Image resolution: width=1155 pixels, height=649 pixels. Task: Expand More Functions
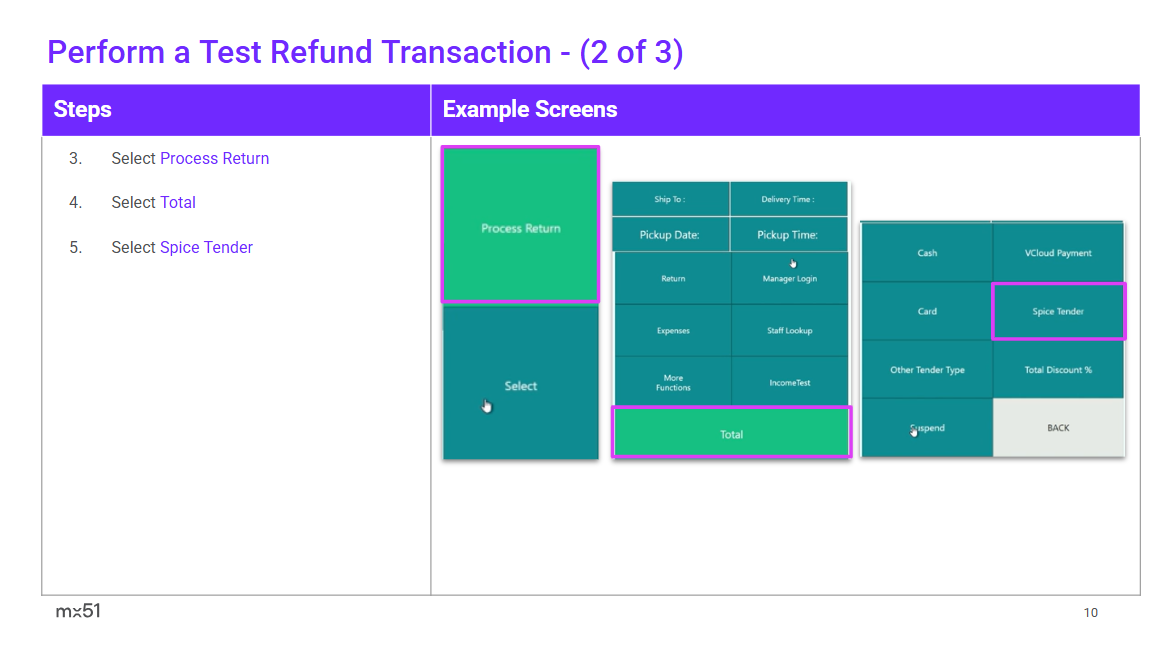pos(673,382)
